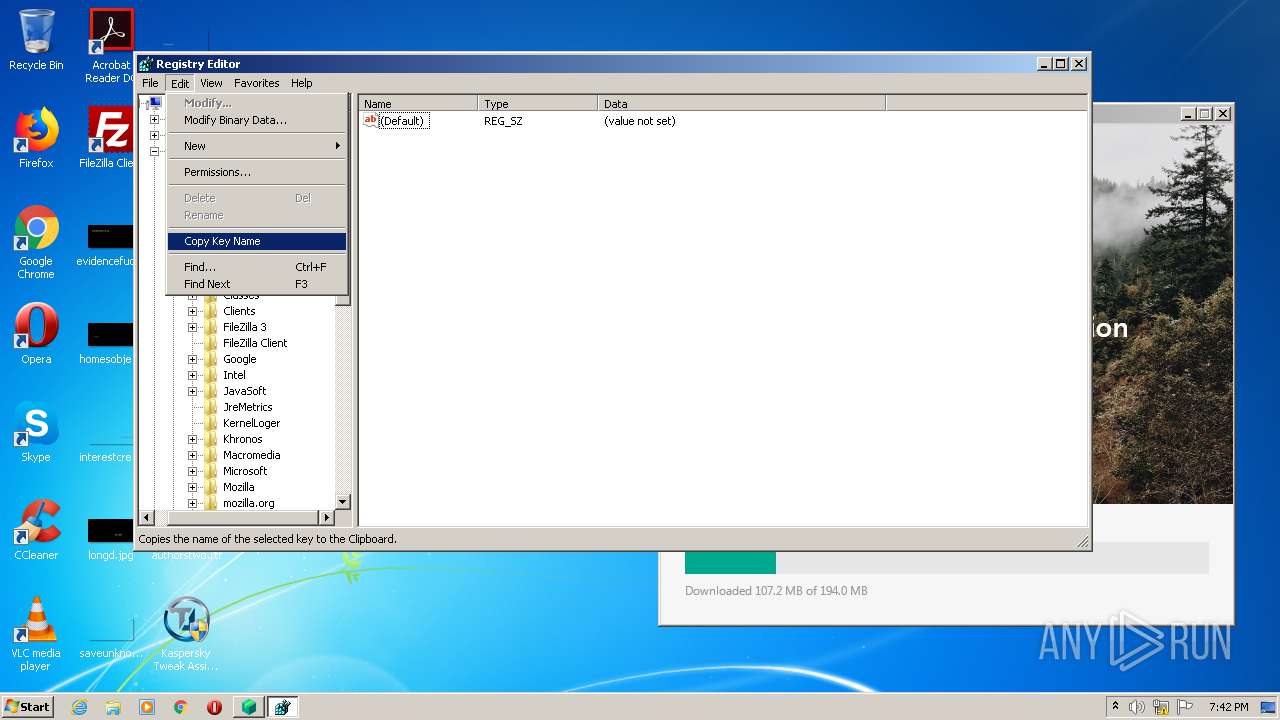Click the installer download progress bar

[x=946, y=558]
